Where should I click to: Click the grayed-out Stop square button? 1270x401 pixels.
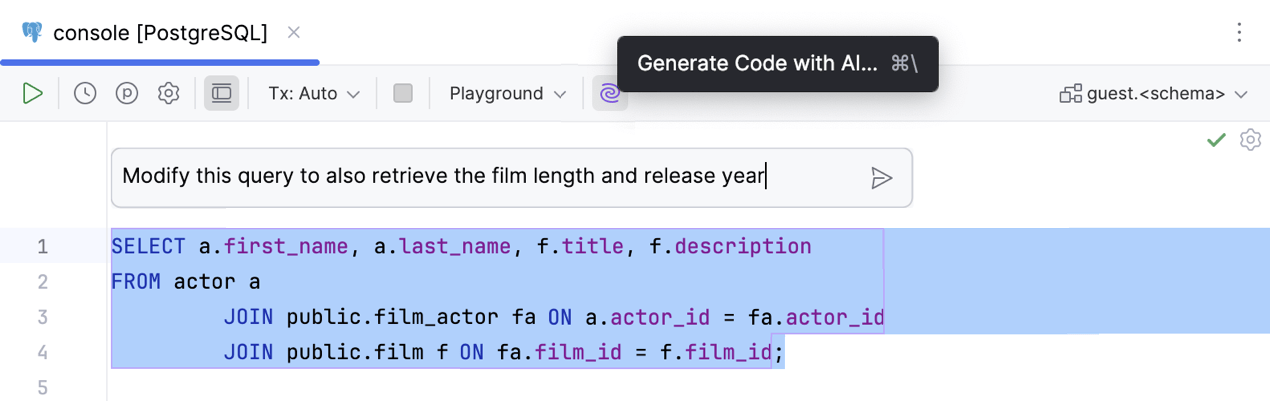403,94
